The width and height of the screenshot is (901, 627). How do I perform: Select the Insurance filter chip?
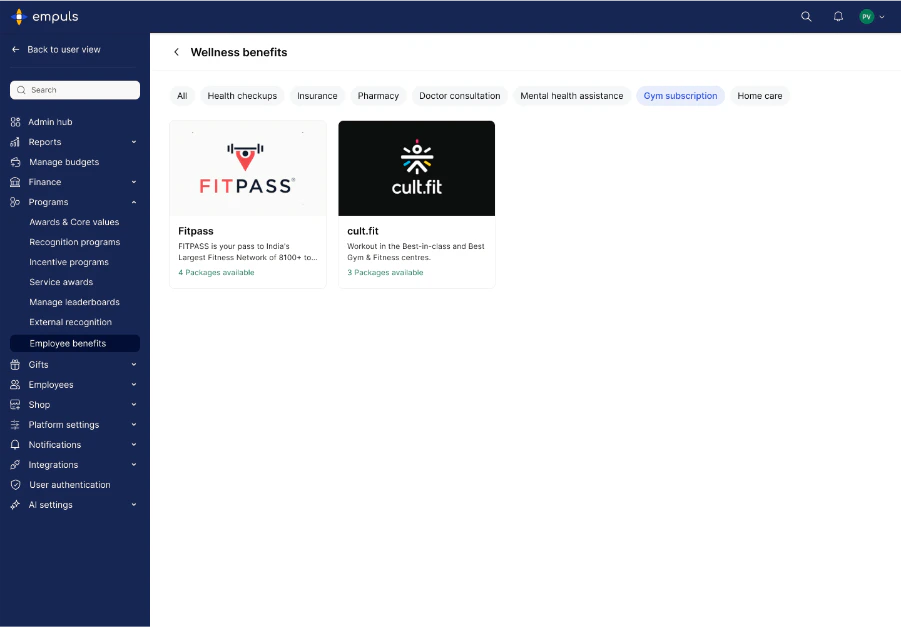click(317, 96)
